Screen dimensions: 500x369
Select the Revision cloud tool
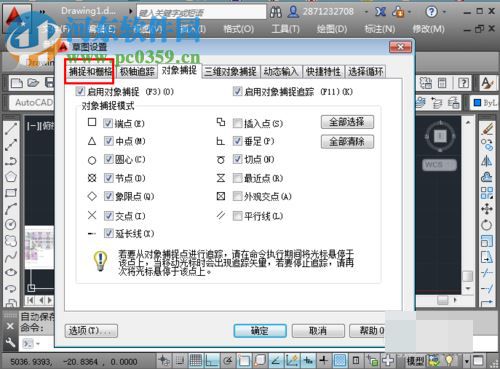point(11,240)
